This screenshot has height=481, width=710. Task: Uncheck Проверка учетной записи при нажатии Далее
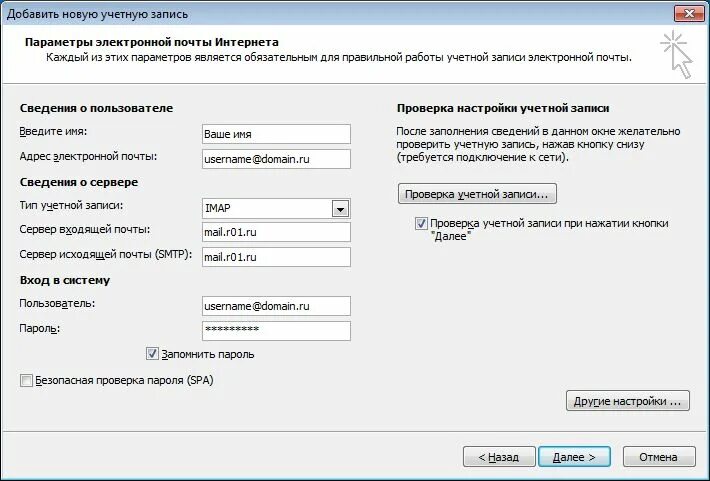(421, 224)
